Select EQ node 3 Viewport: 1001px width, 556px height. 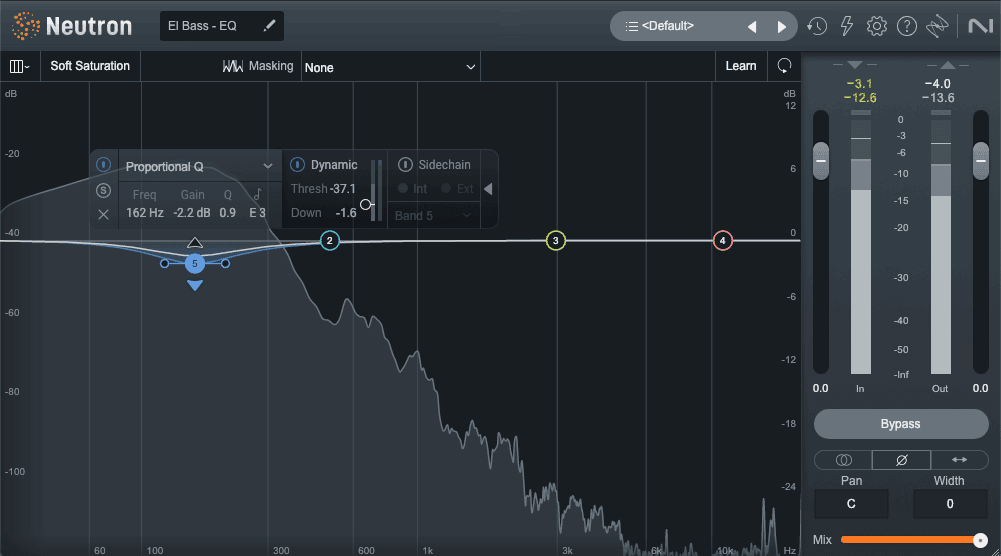tap(555, 241)
